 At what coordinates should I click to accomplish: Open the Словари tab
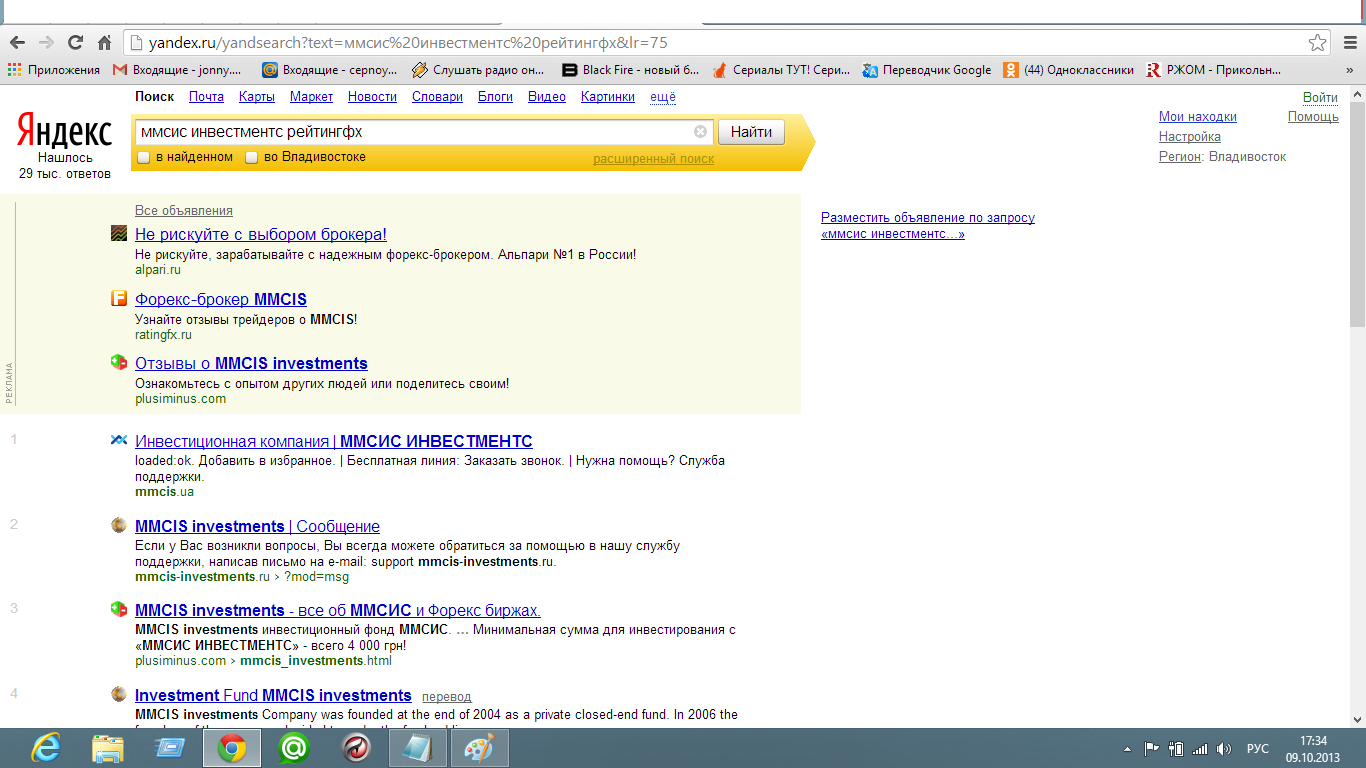(x=437, y=97)
